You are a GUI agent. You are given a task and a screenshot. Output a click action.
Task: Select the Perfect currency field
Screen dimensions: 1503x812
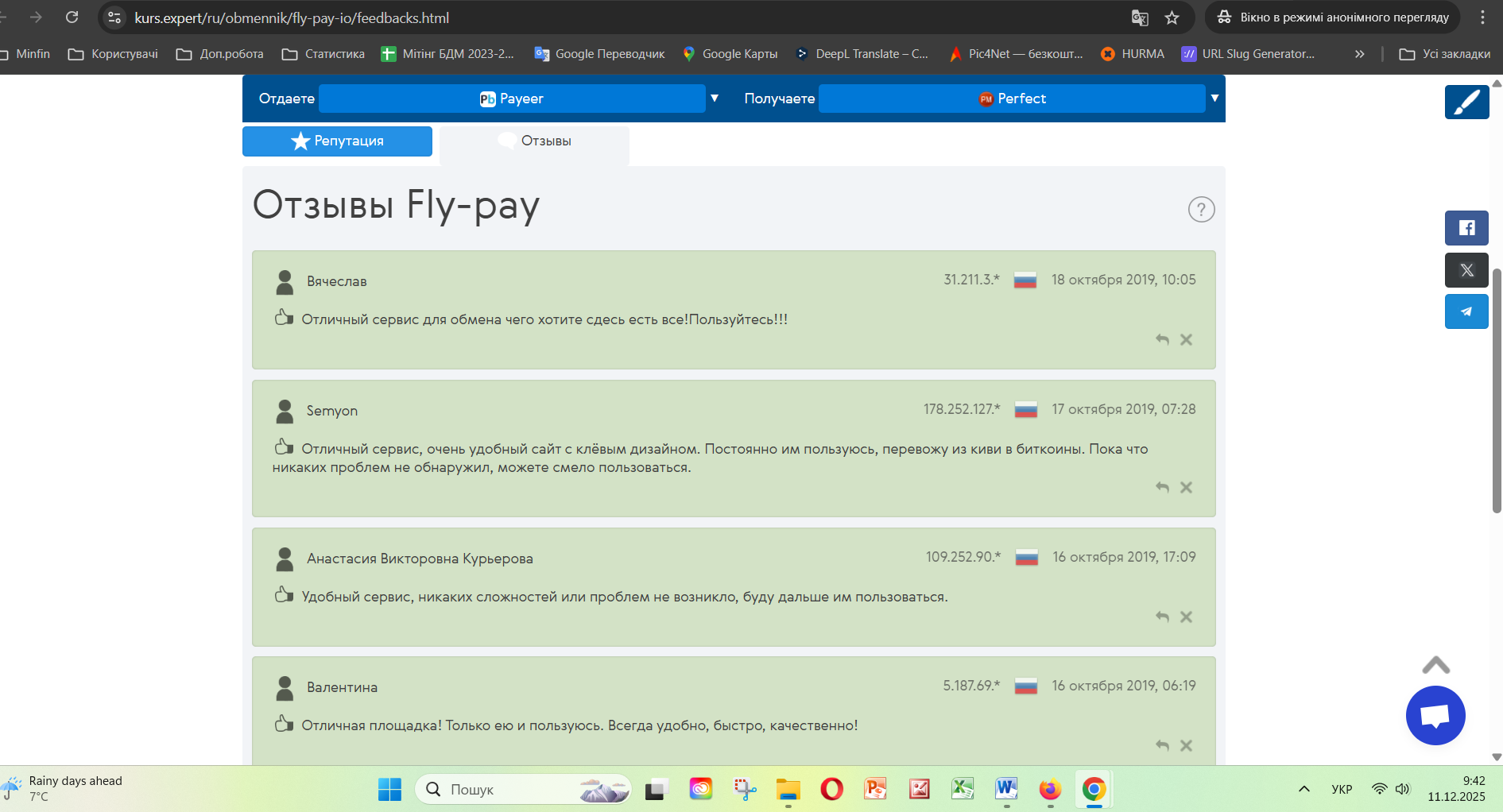coord(1012,99)
